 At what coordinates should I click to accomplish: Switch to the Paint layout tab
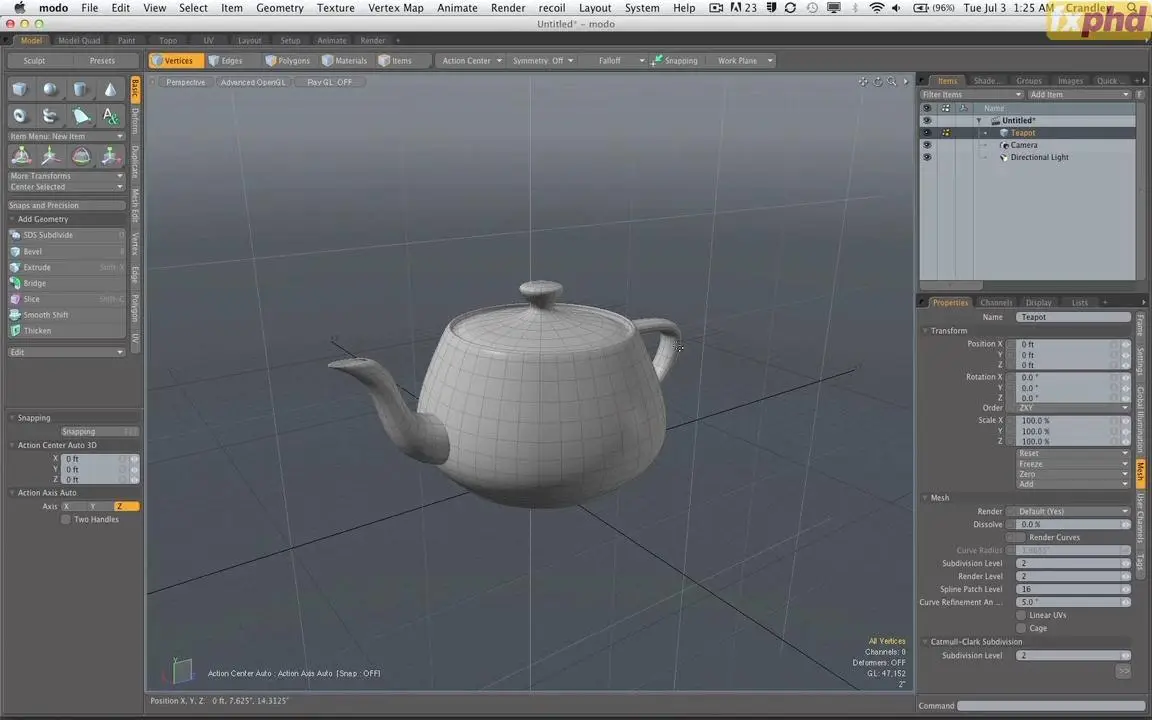pyautogui.click(x=126, y=40)
